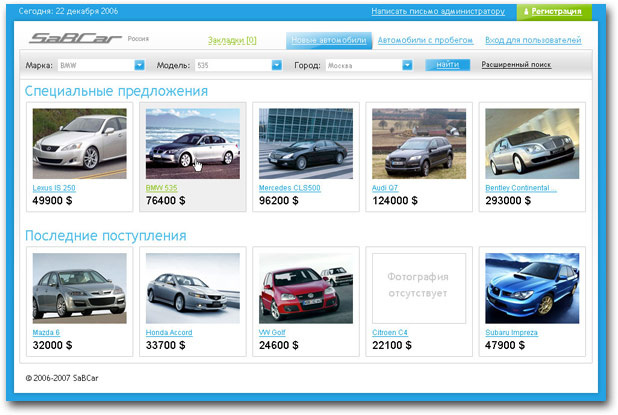Click the Mazda 6 link
Screen dimensions: 618x415
coord(46,333)
